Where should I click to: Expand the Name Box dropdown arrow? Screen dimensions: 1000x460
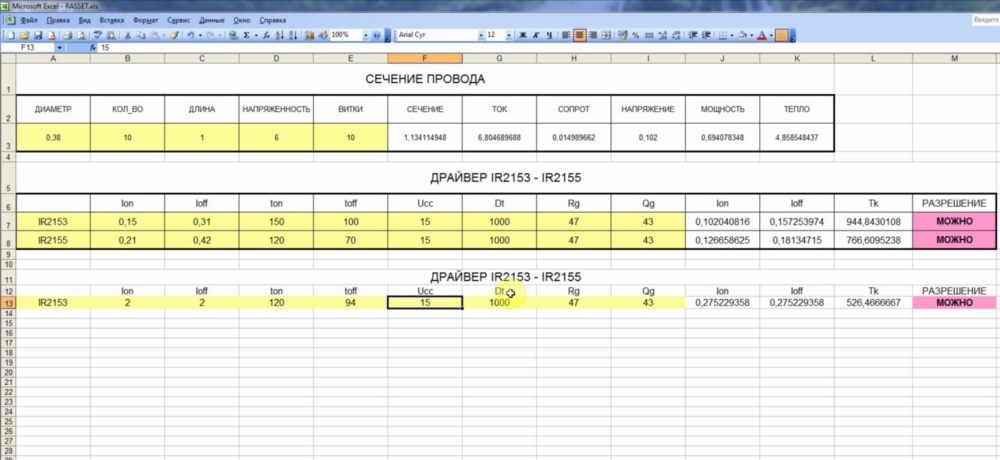[59, 48]
